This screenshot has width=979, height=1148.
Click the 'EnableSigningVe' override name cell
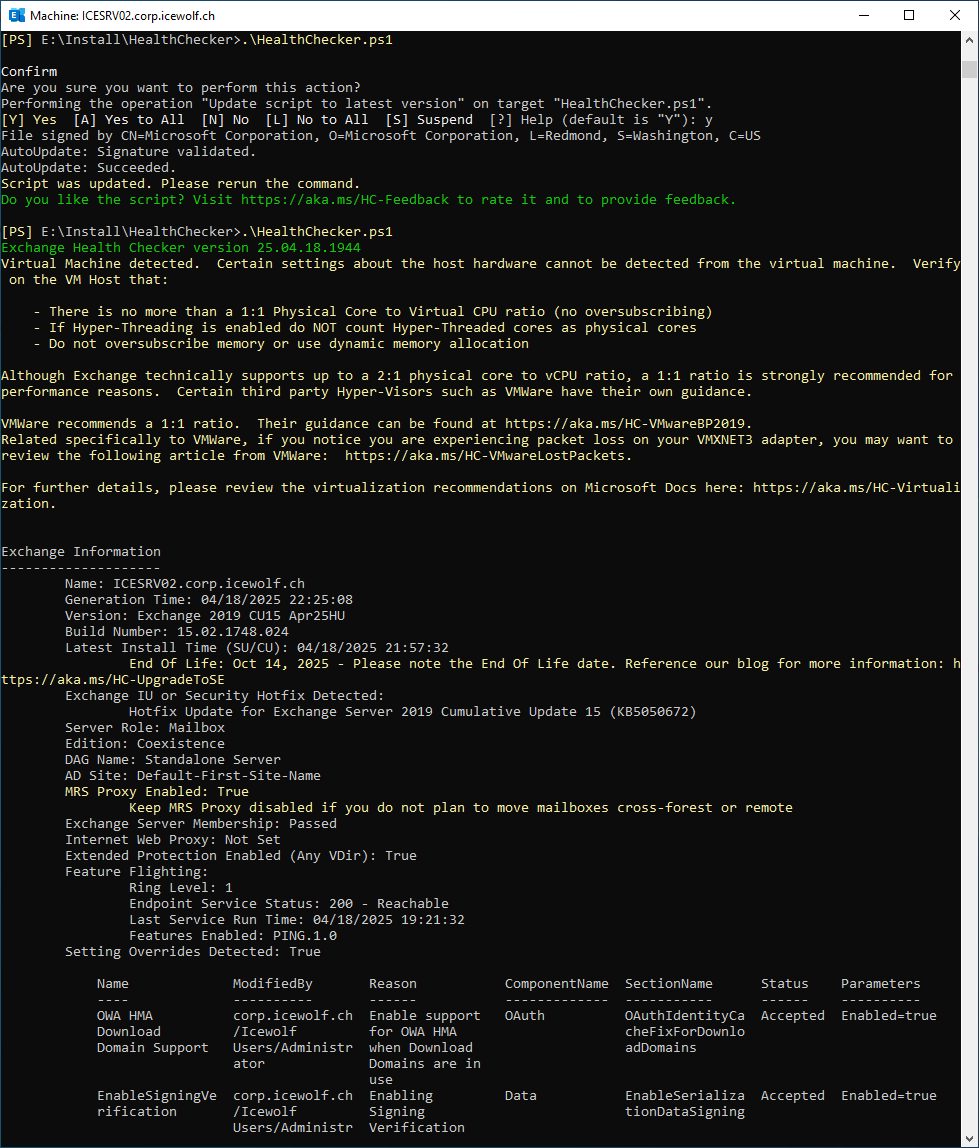pyautogui.click(x=157, y=1096)
